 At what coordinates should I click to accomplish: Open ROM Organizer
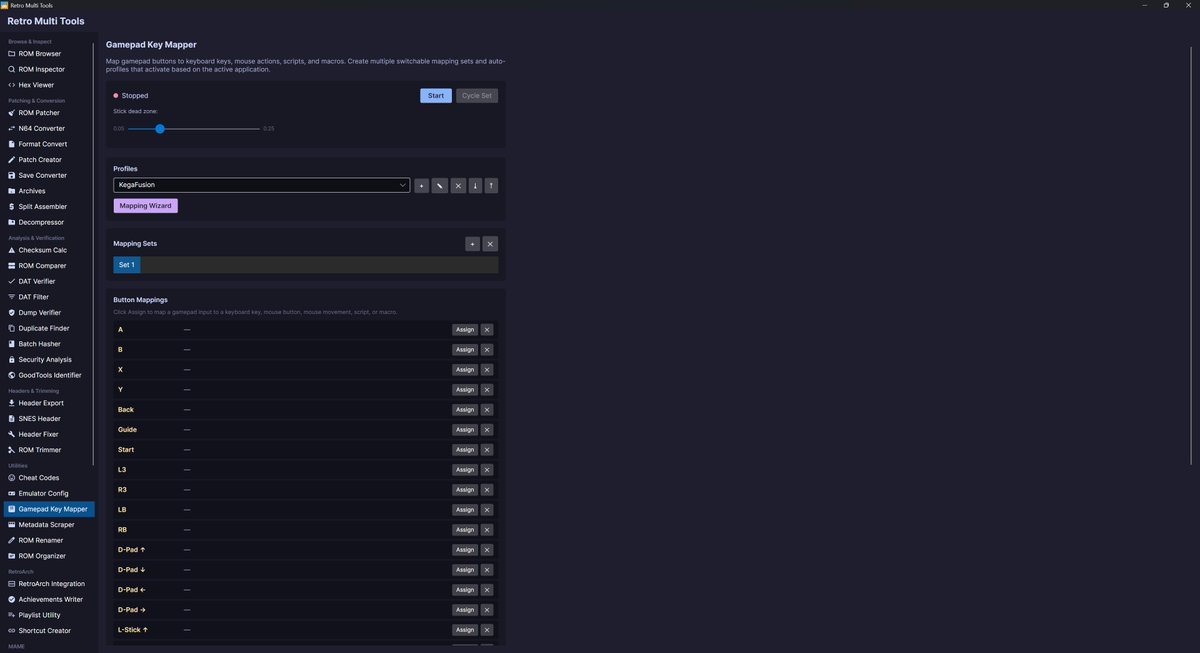[x=49, y=556]
